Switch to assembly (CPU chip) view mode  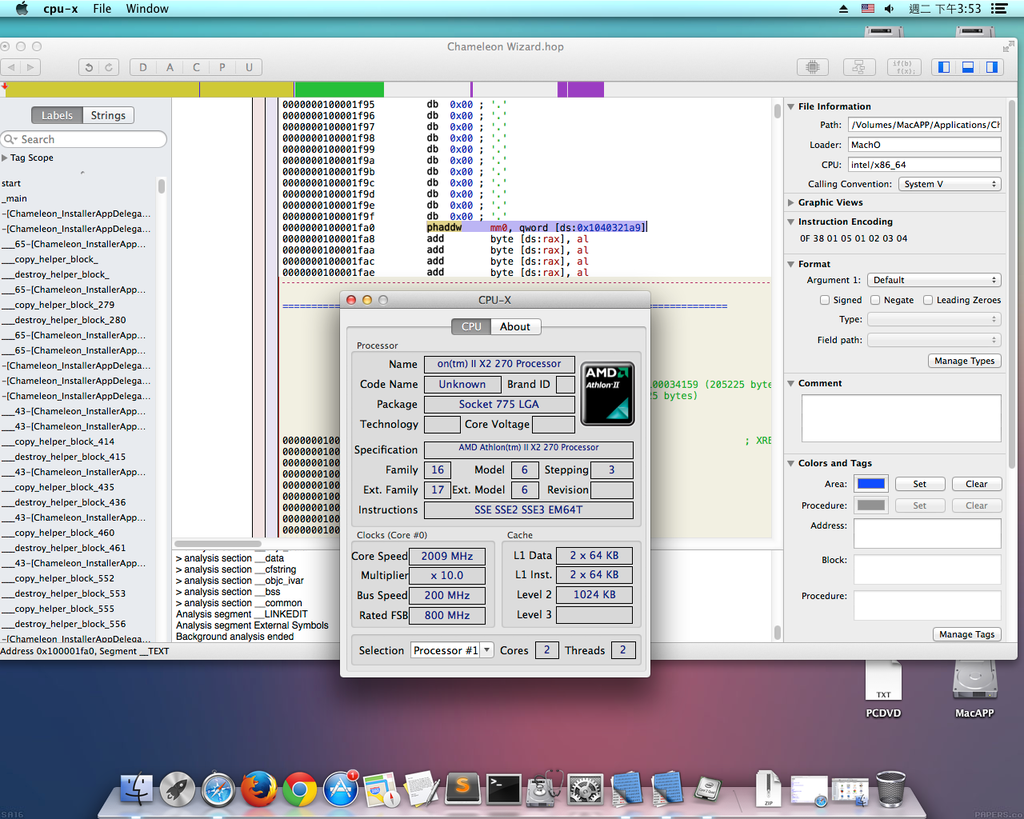812,67
